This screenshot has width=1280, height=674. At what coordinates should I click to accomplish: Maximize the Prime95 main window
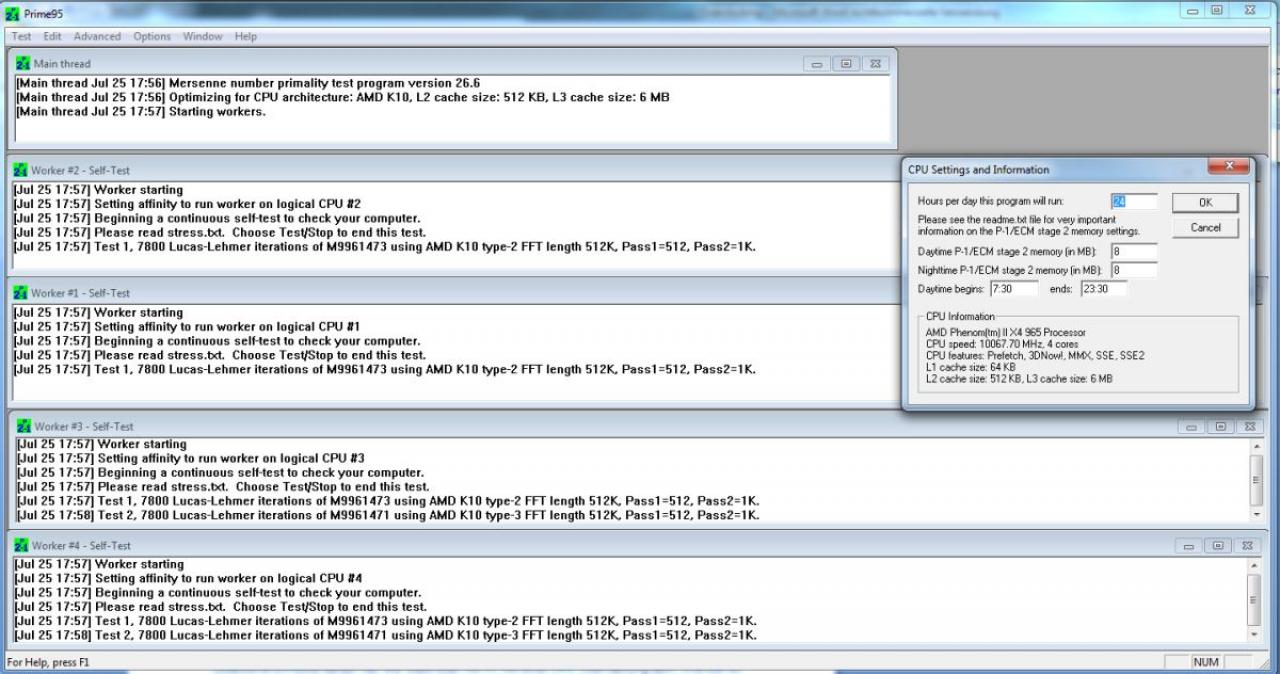[x=1217, y=10]
